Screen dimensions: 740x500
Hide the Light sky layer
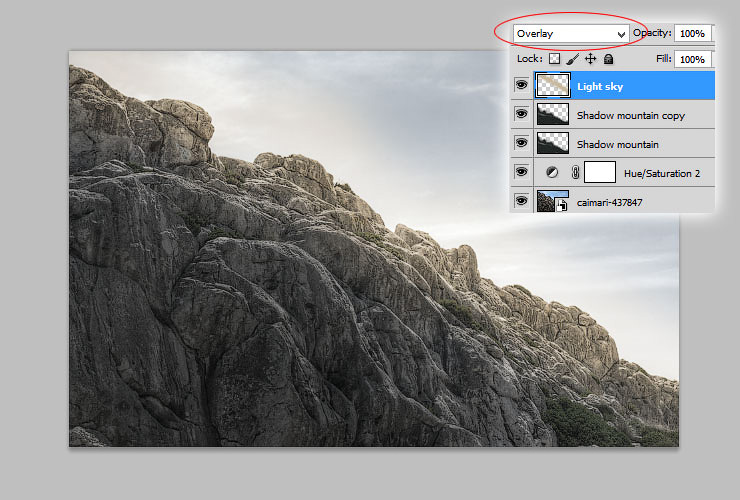click(x=521, y=85)
